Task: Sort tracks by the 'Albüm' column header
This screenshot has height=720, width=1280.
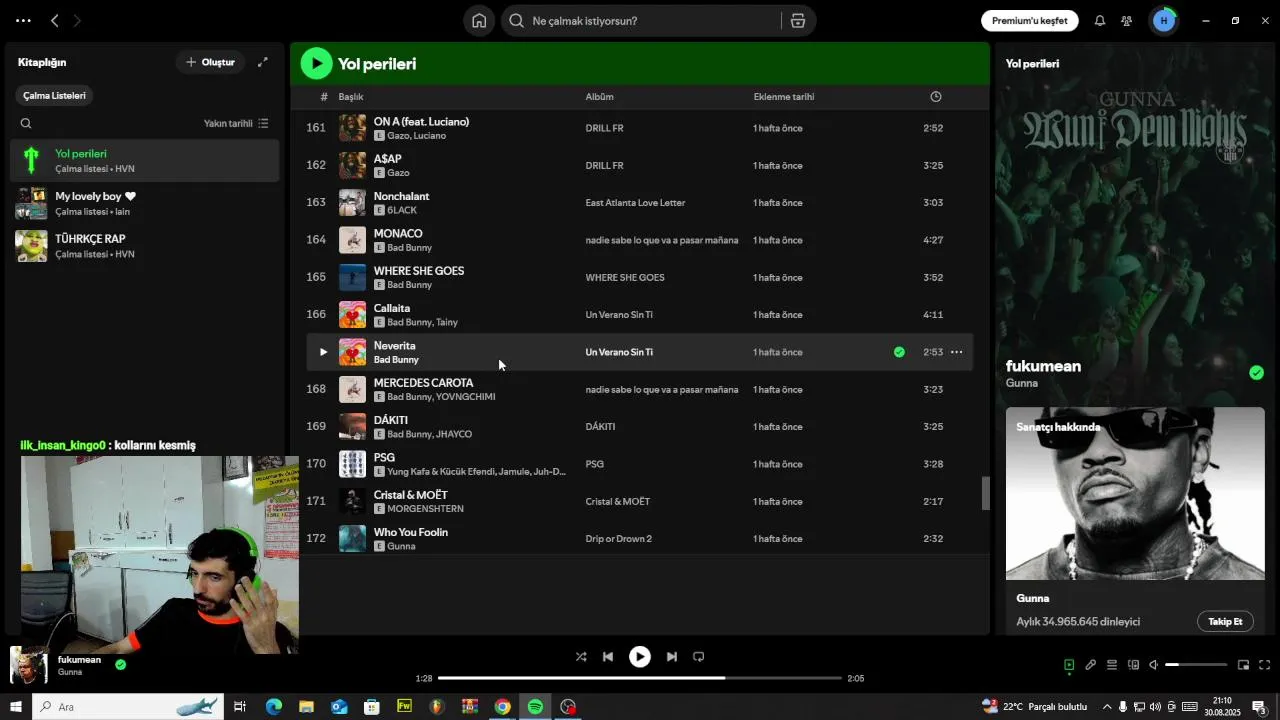Action: coord(600,97)
